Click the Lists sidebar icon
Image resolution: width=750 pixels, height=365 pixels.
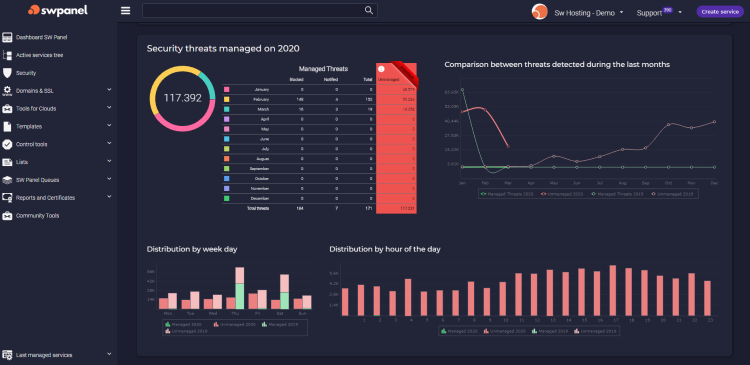coord(7,162)
